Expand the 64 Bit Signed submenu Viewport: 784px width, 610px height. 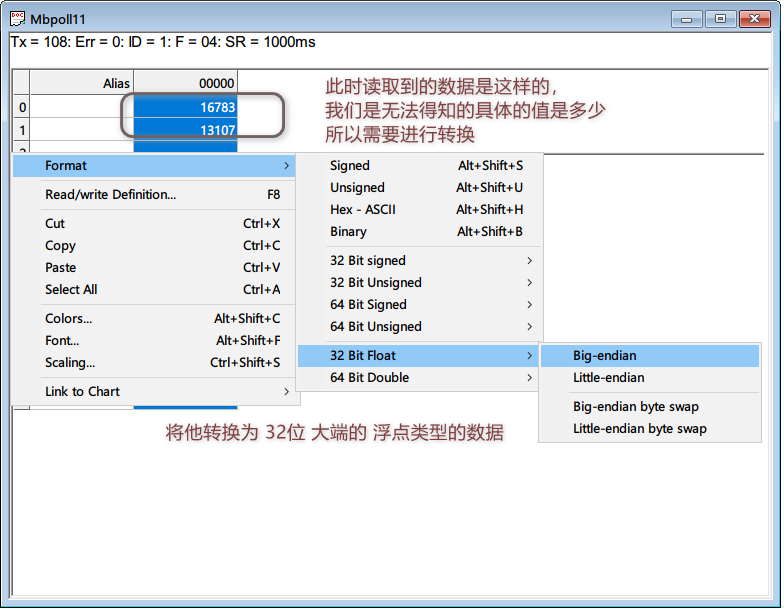(419, 304)
